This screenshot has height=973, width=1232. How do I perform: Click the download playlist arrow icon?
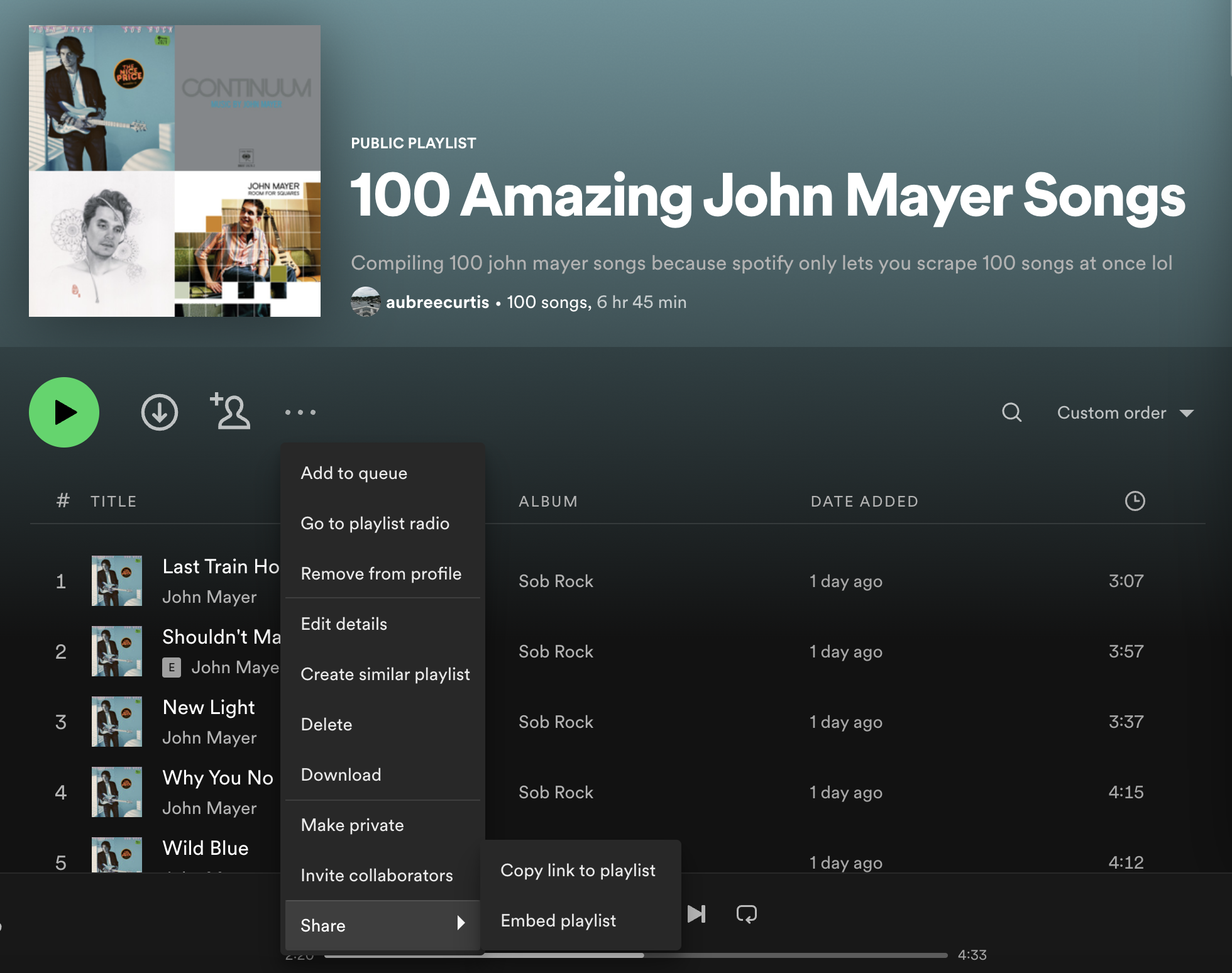click(x=159, y=412)
